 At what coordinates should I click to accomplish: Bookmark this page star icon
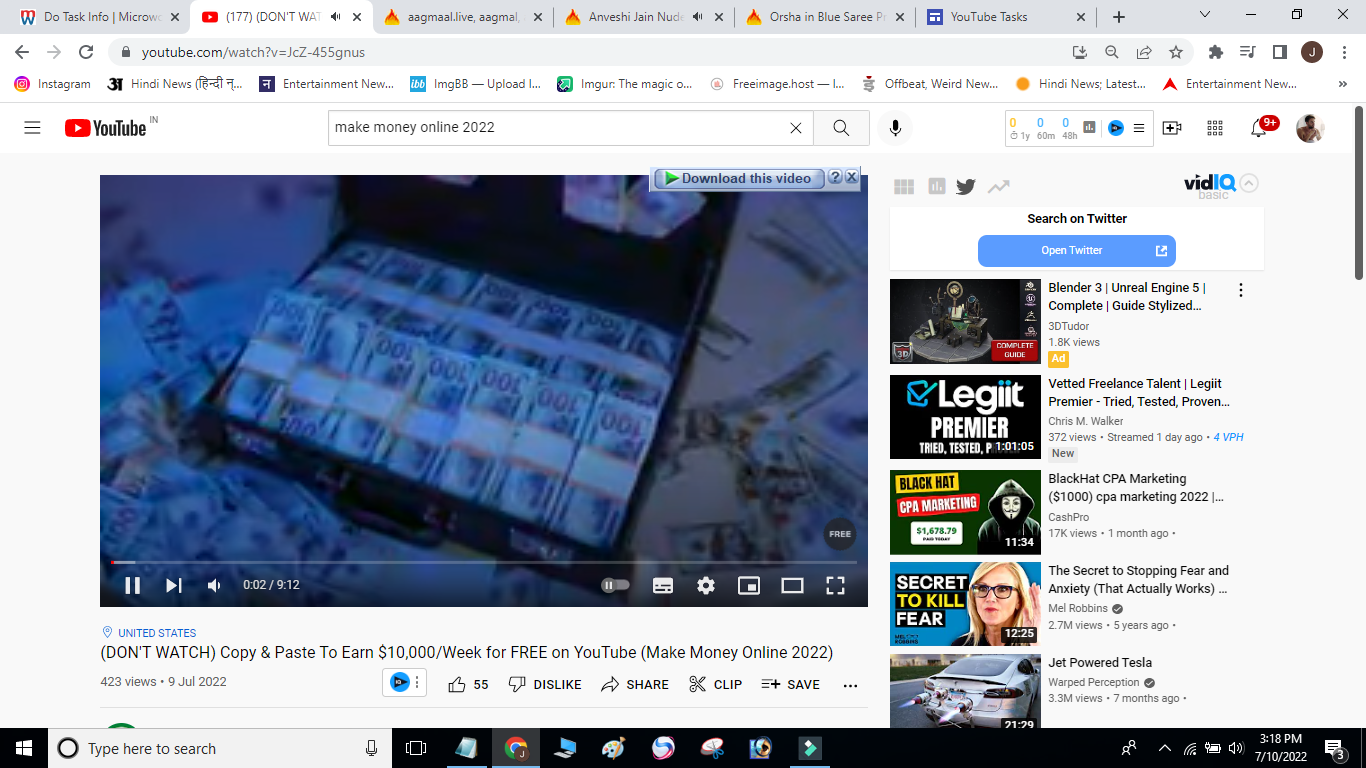point(1176,52)
